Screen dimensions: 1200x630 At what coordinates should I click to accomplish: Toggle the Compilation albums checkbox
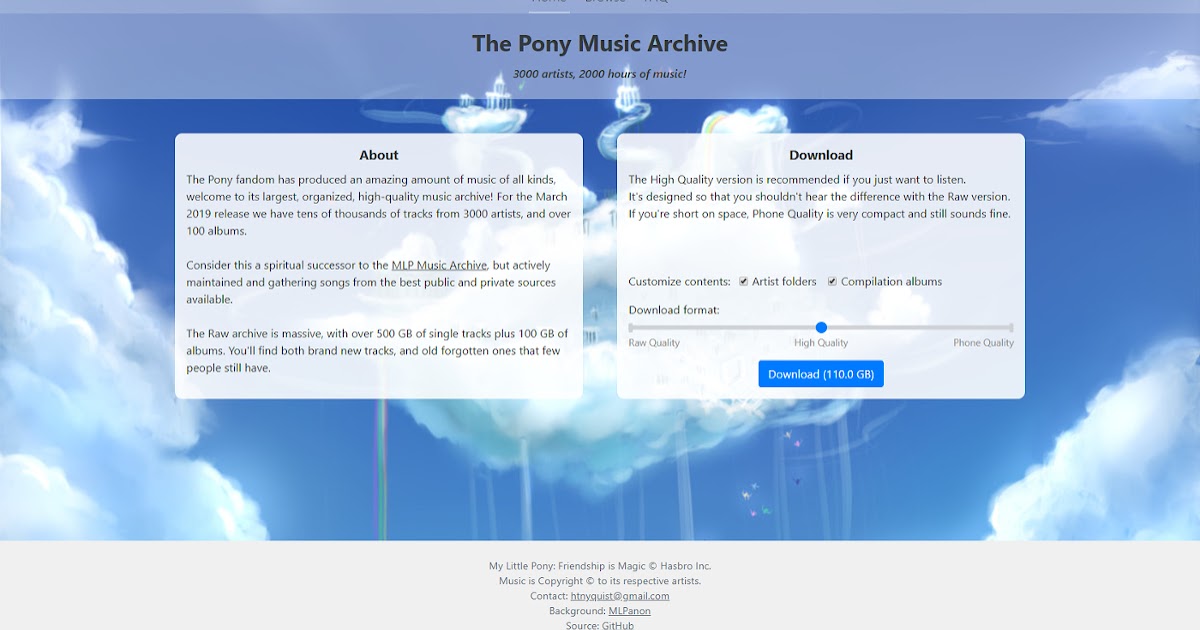(x=832, y=282)
